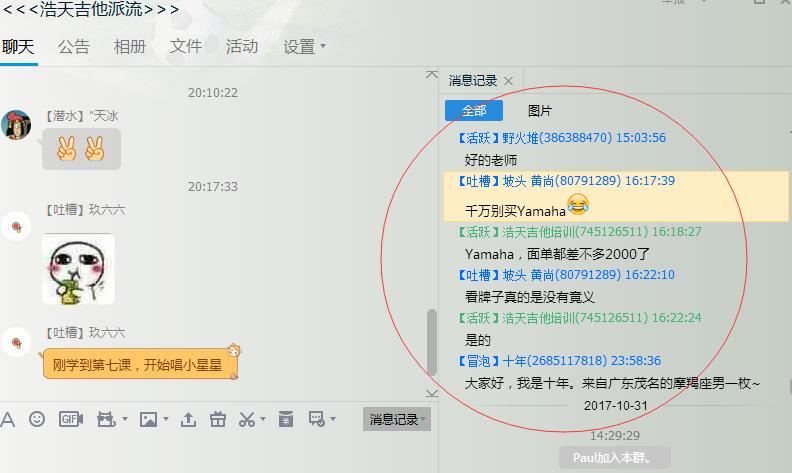Click the 刚学到第七课 message bubble
Image resolution: width=792 pixels, height=473 pixels.
pos(140,363)
